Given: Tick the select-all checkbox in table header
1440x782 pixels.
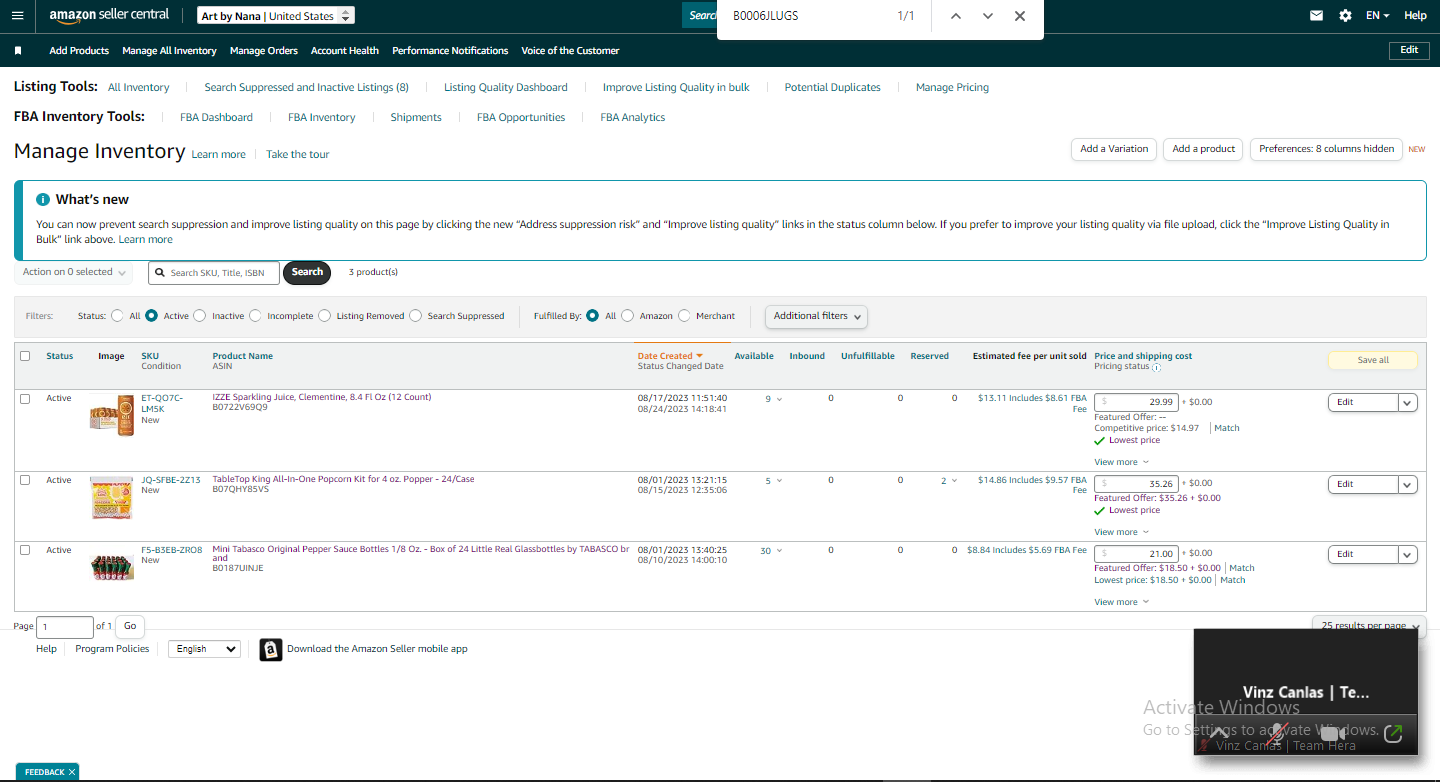Looking at the screenshot, I should pyautogui.click(x=25, y=356).
